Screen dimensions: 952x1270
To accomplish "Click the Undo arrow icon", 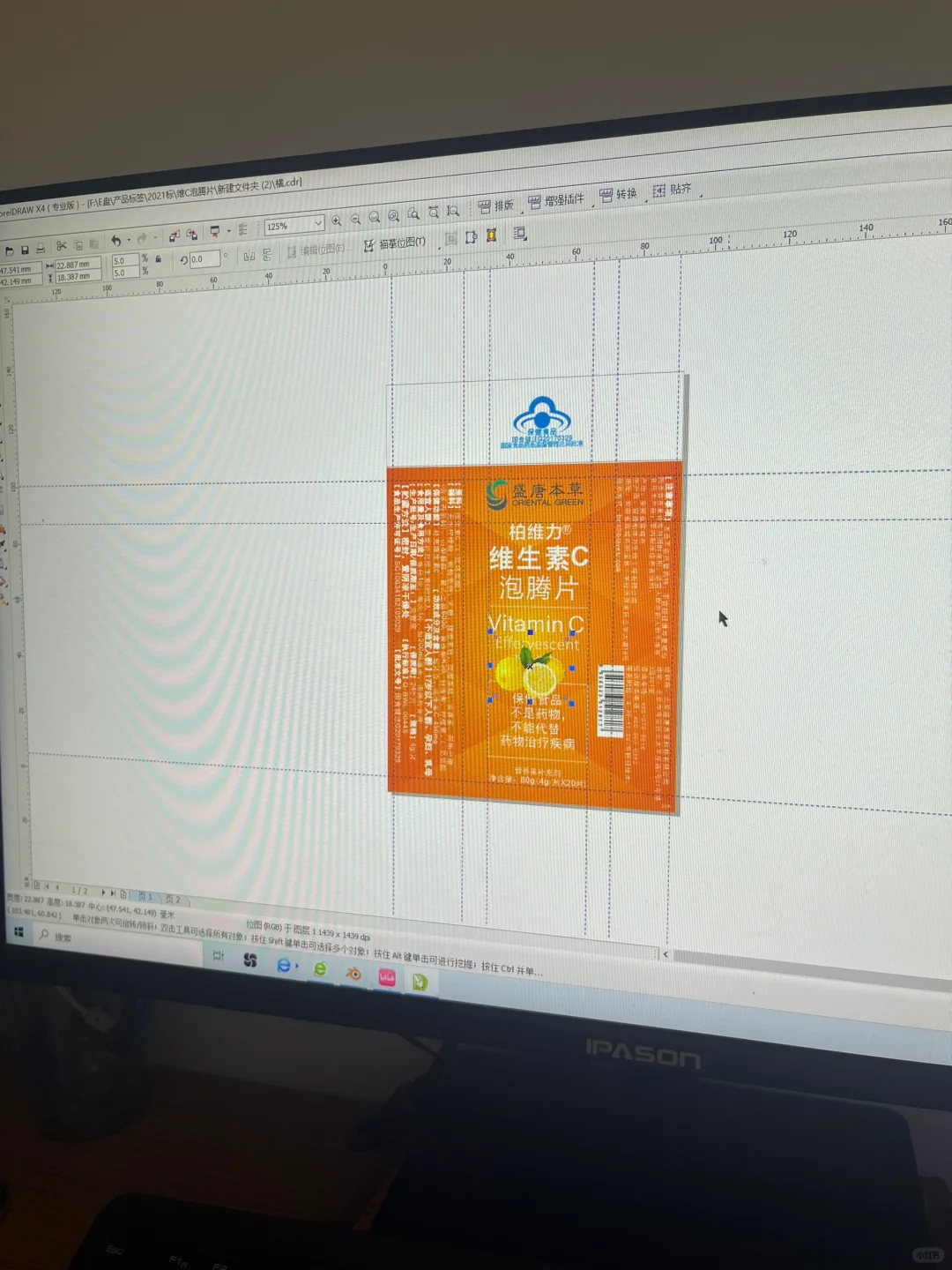I will point(115,240).
